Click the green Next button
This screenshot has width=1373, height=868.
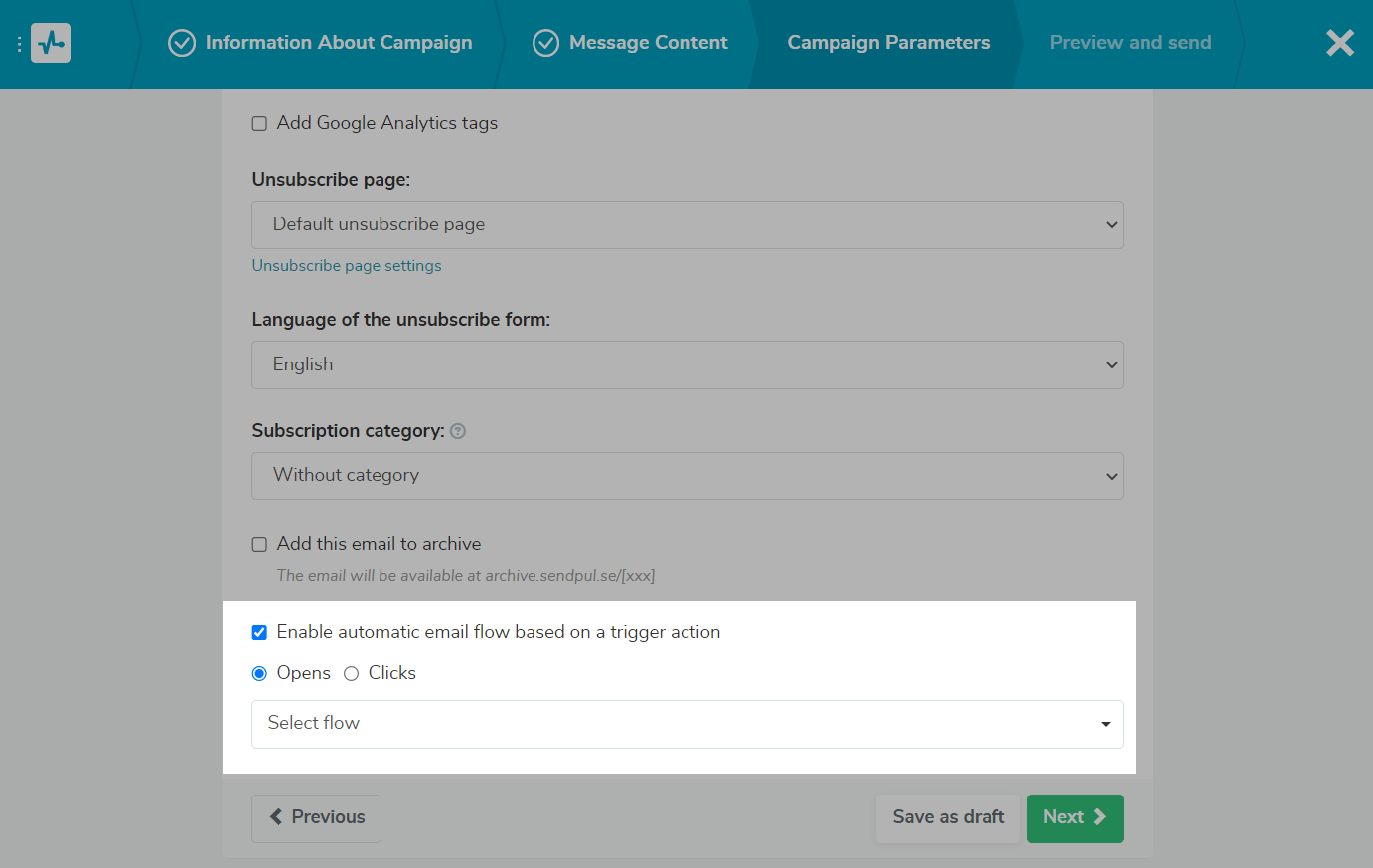tap(1074, 817)
